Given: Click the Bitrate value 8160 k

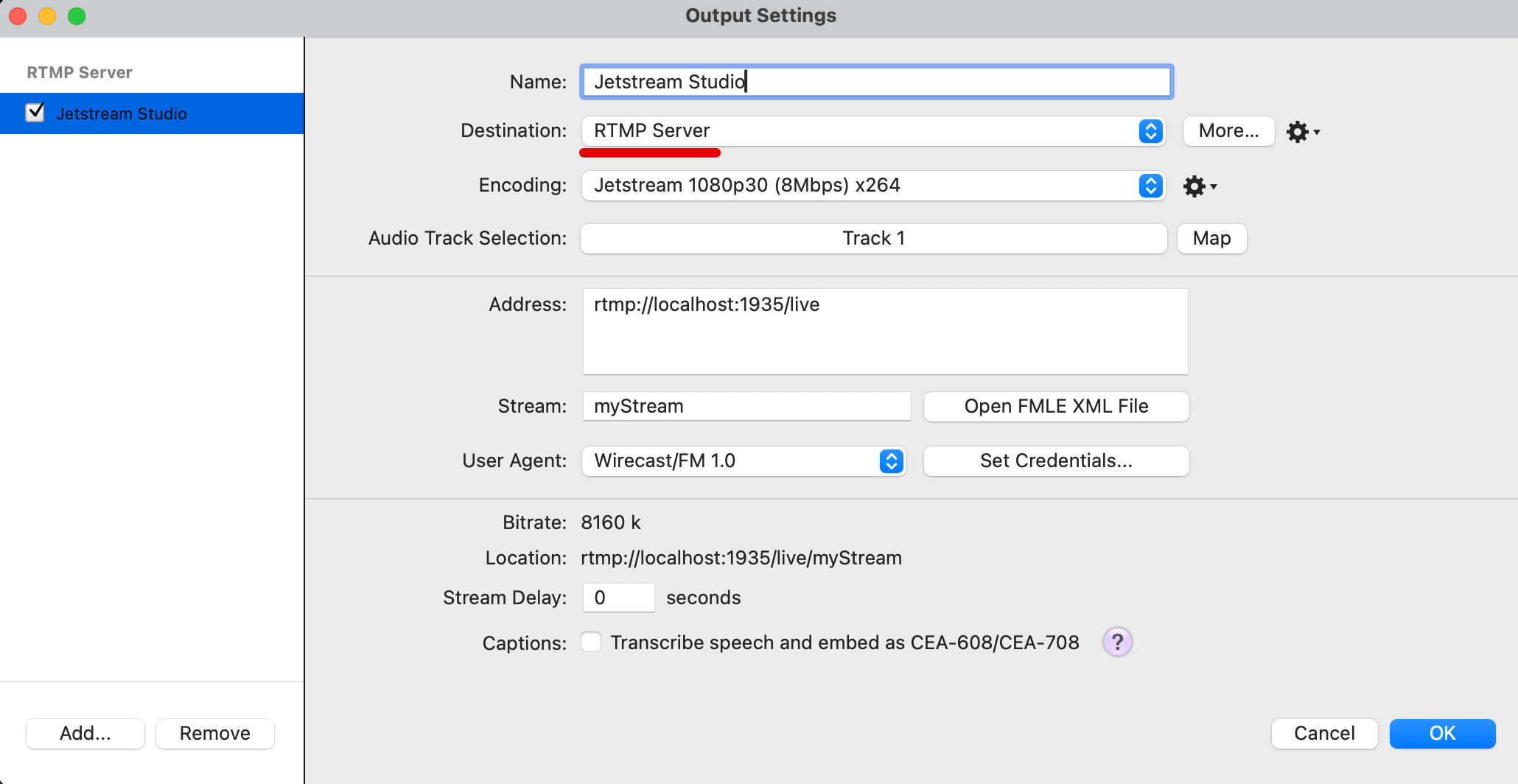Looking at the screenshot, I should click(x=611, y=523).
